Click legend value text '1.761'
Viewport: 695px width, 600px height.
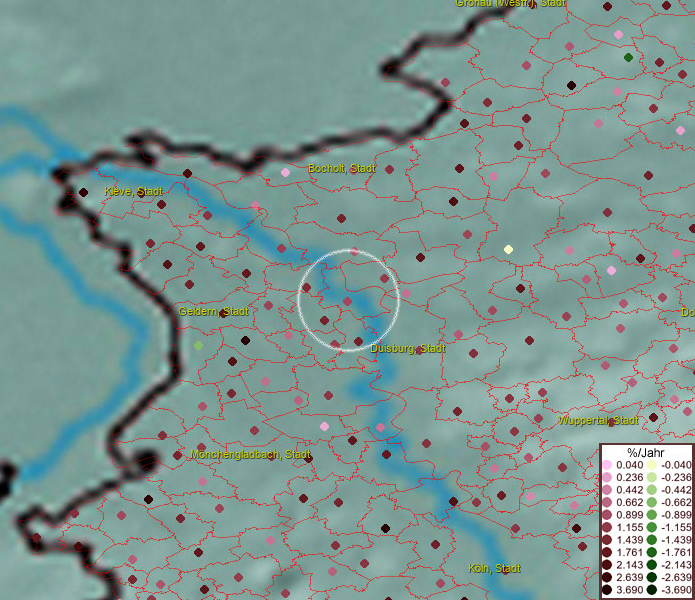tap(629, 553)
